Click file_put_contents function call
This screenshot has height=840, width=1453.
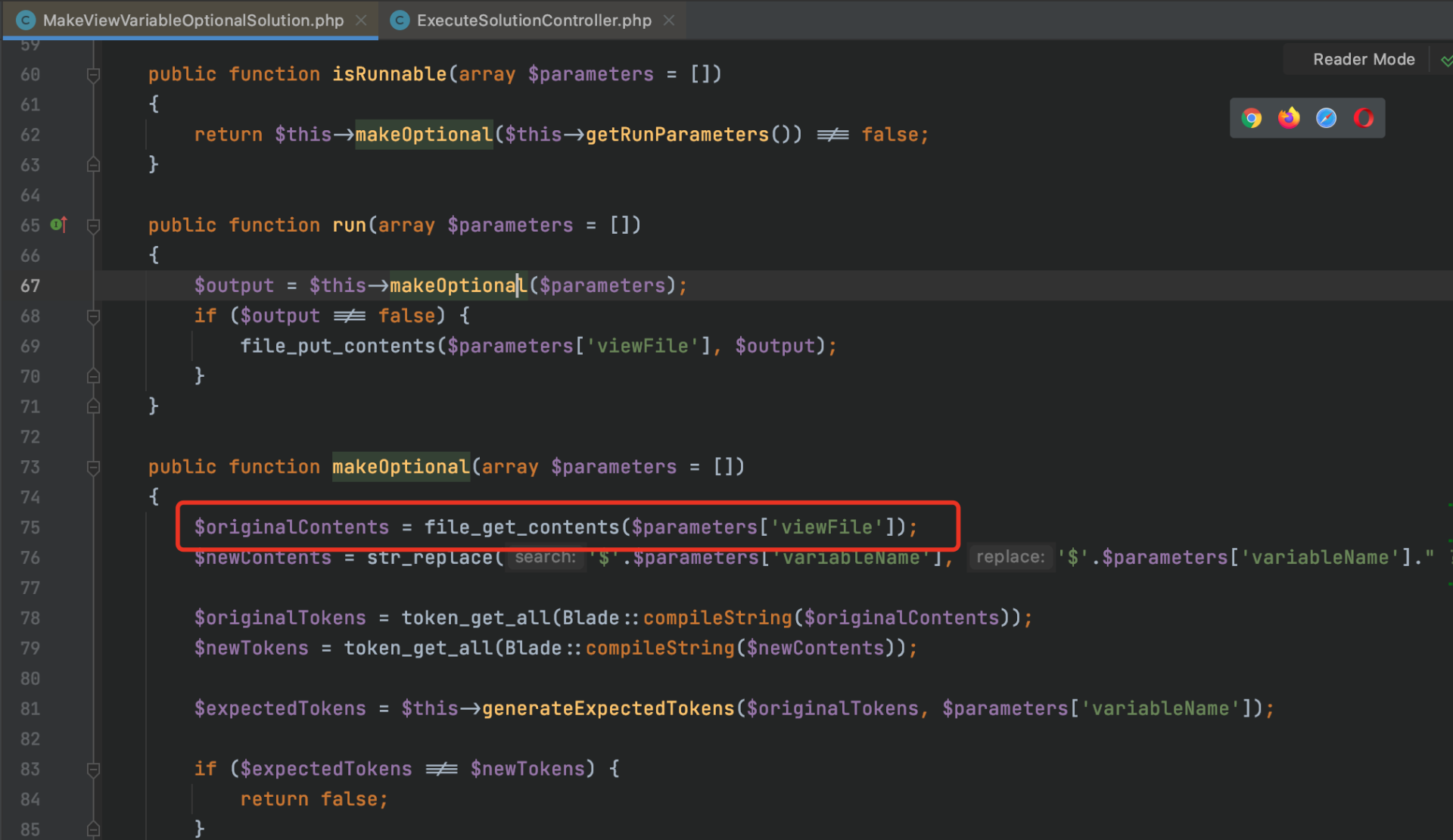338,346
